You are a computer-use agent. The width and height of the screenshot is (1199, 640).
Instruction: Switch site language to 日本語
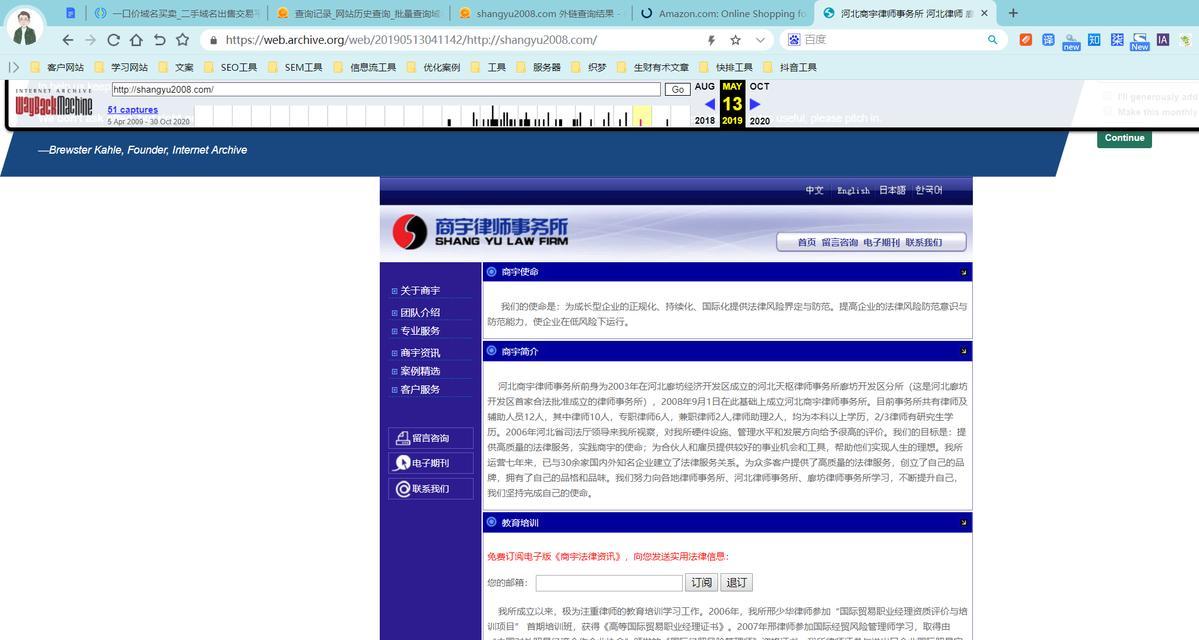pyautogui.click(x=892, y=190)
